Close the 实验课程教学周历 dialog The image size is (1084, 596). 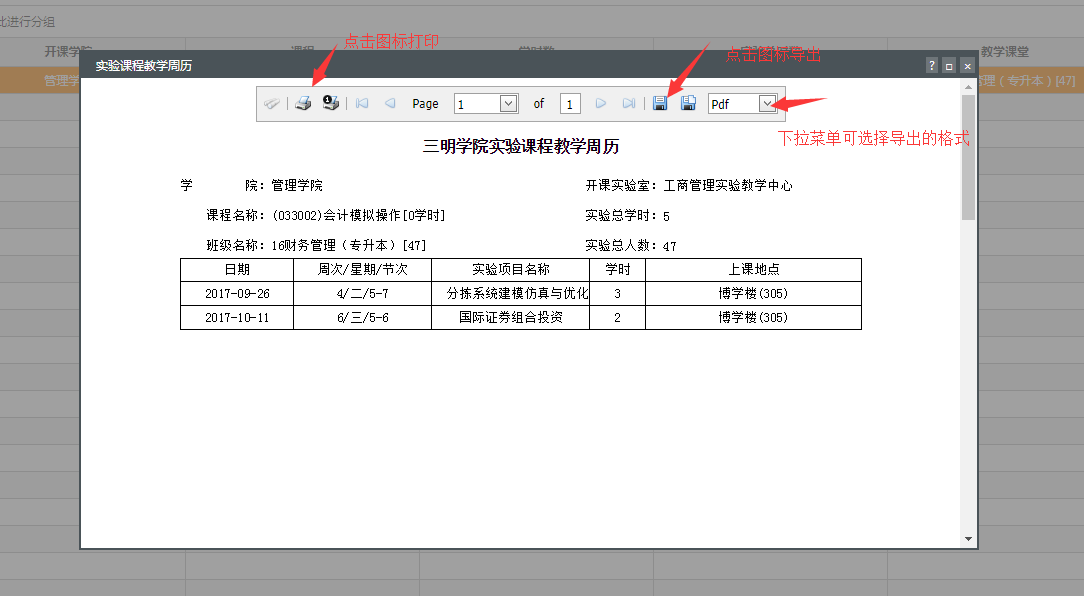[x=967, y=66]
